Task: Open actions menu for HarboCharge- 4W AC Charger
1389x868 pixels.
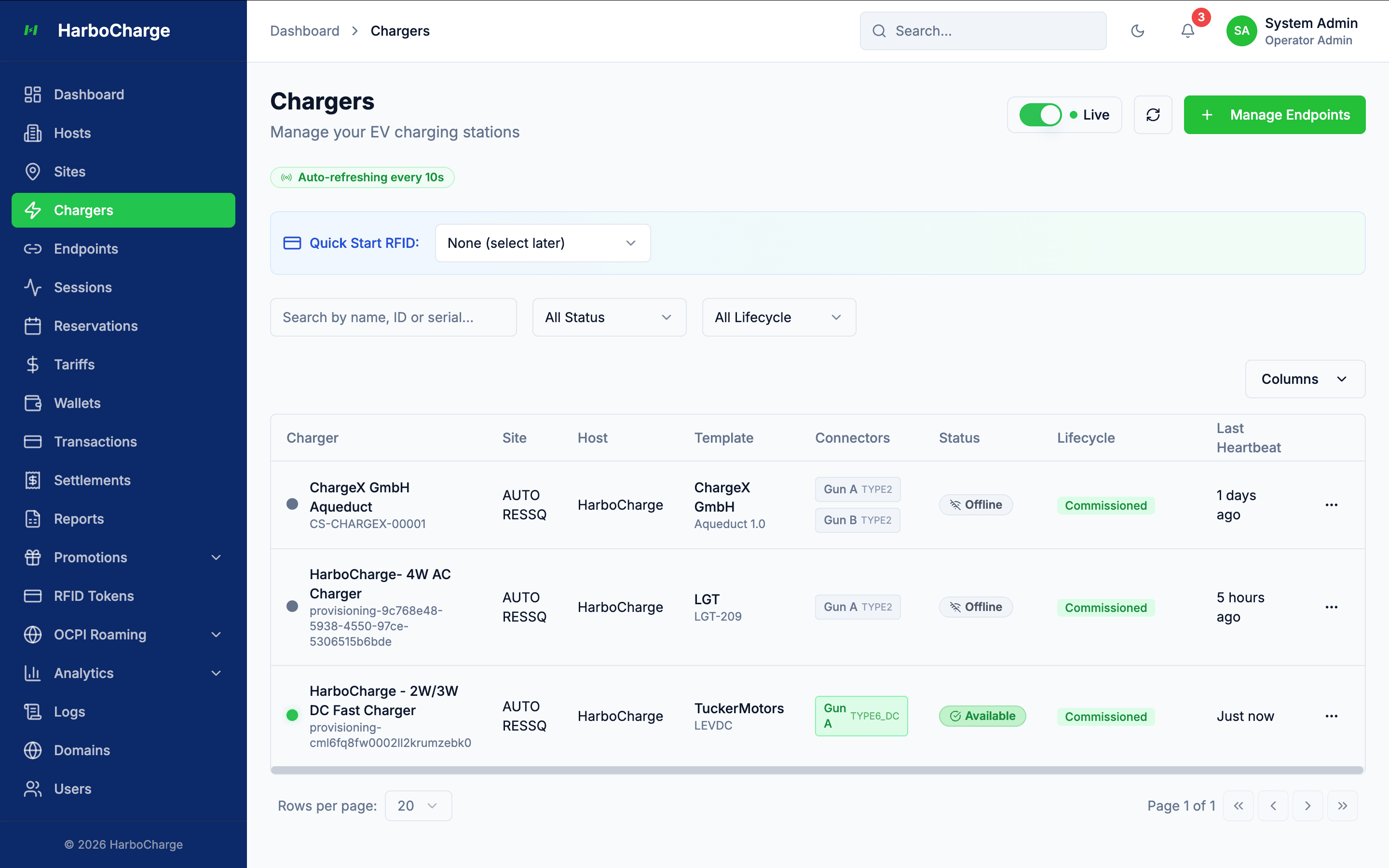Action: point(1332,607)
